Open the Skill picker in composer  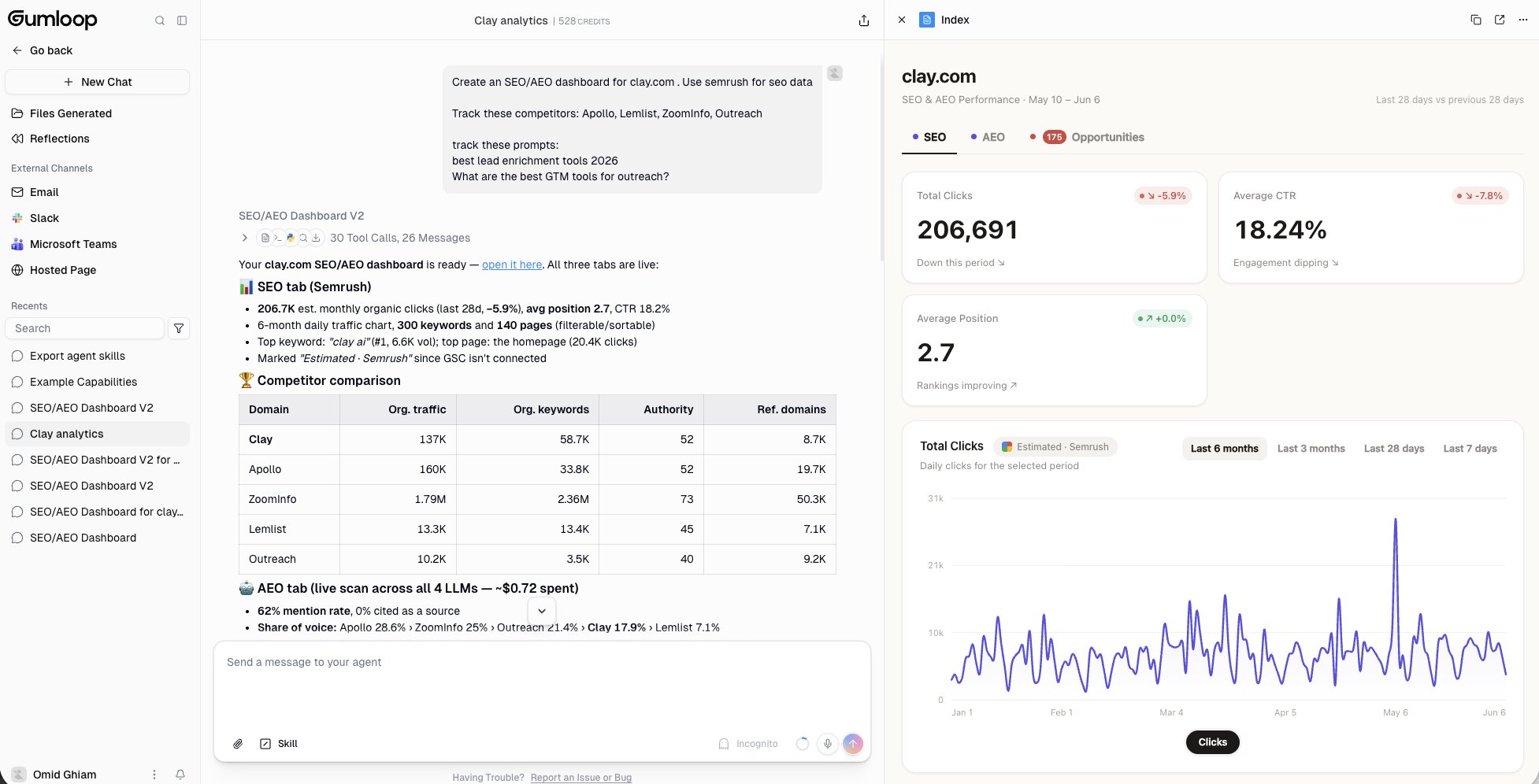tap(279, 744)
